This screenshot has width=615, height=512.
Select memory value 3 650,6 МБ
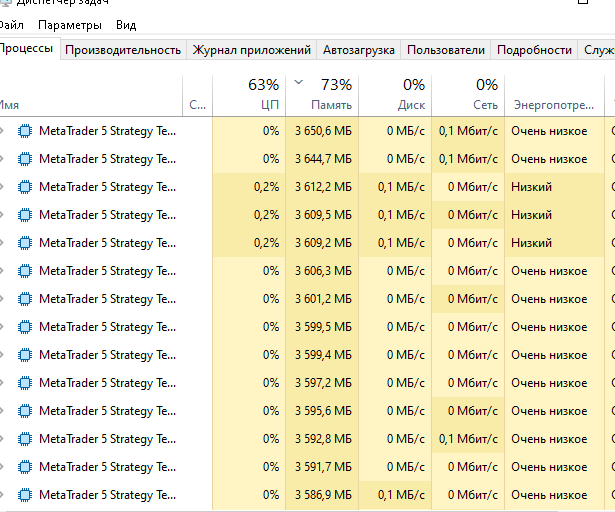[324, 131]
